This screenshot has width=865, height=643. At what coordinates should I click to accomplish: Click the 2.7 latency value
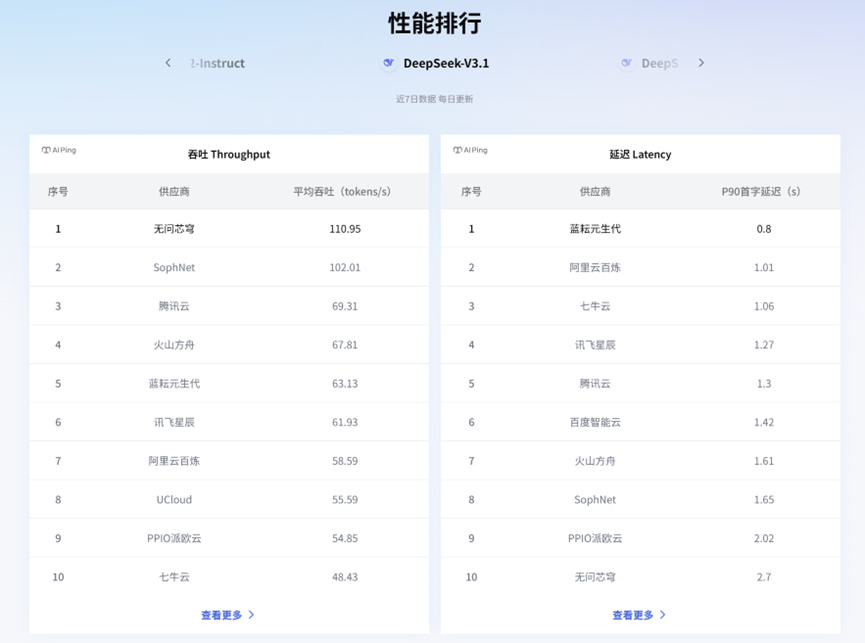point(764,577)
